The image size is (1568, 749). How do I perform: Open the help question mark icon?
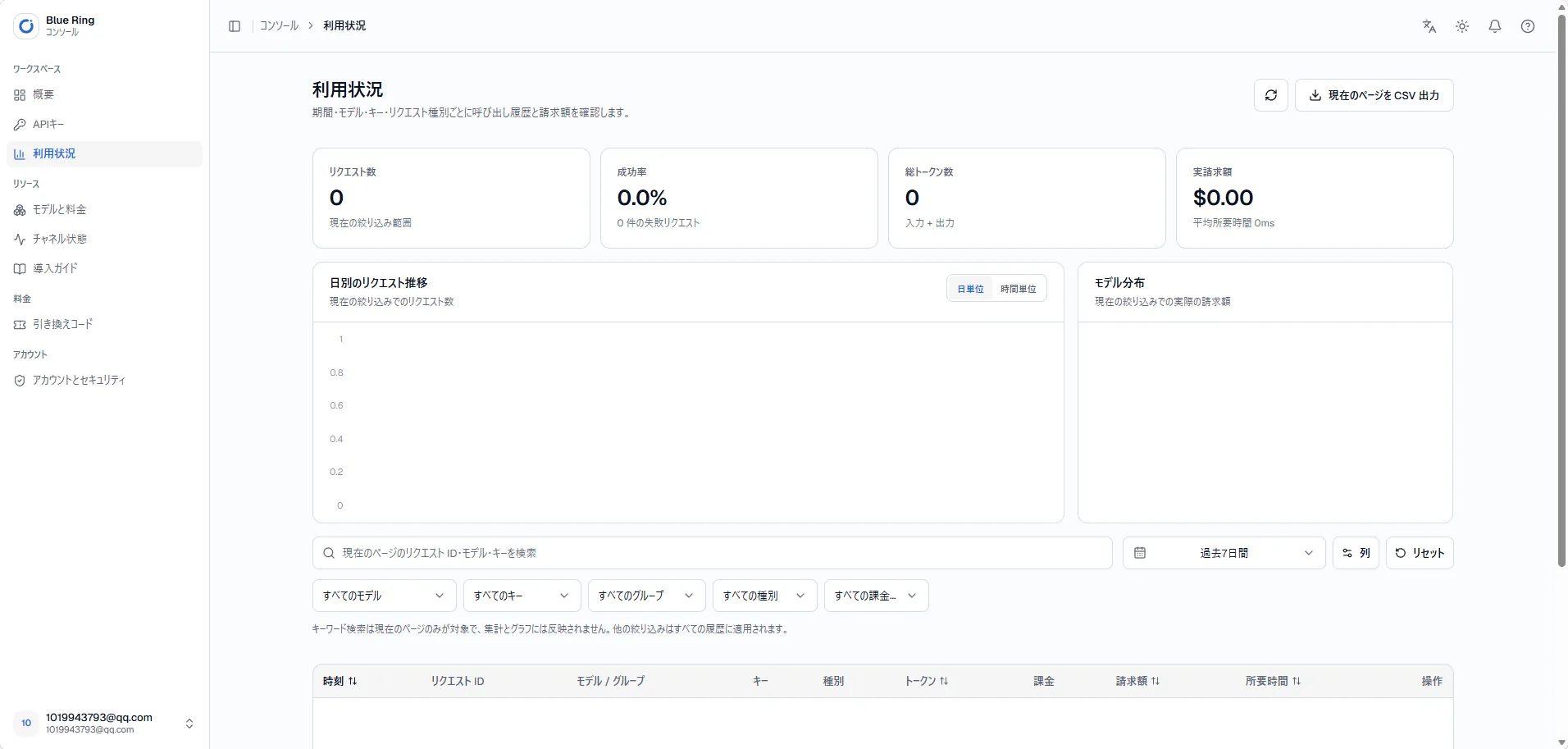tap(1528, 26)
